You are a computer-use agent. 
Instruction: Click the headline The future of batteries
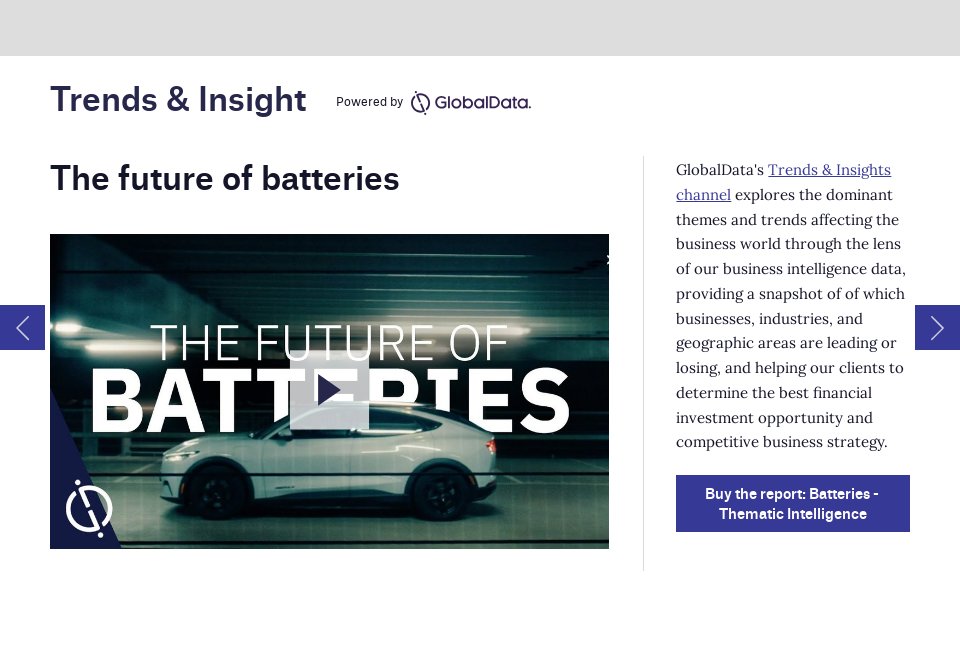click(x=225, y=179)
